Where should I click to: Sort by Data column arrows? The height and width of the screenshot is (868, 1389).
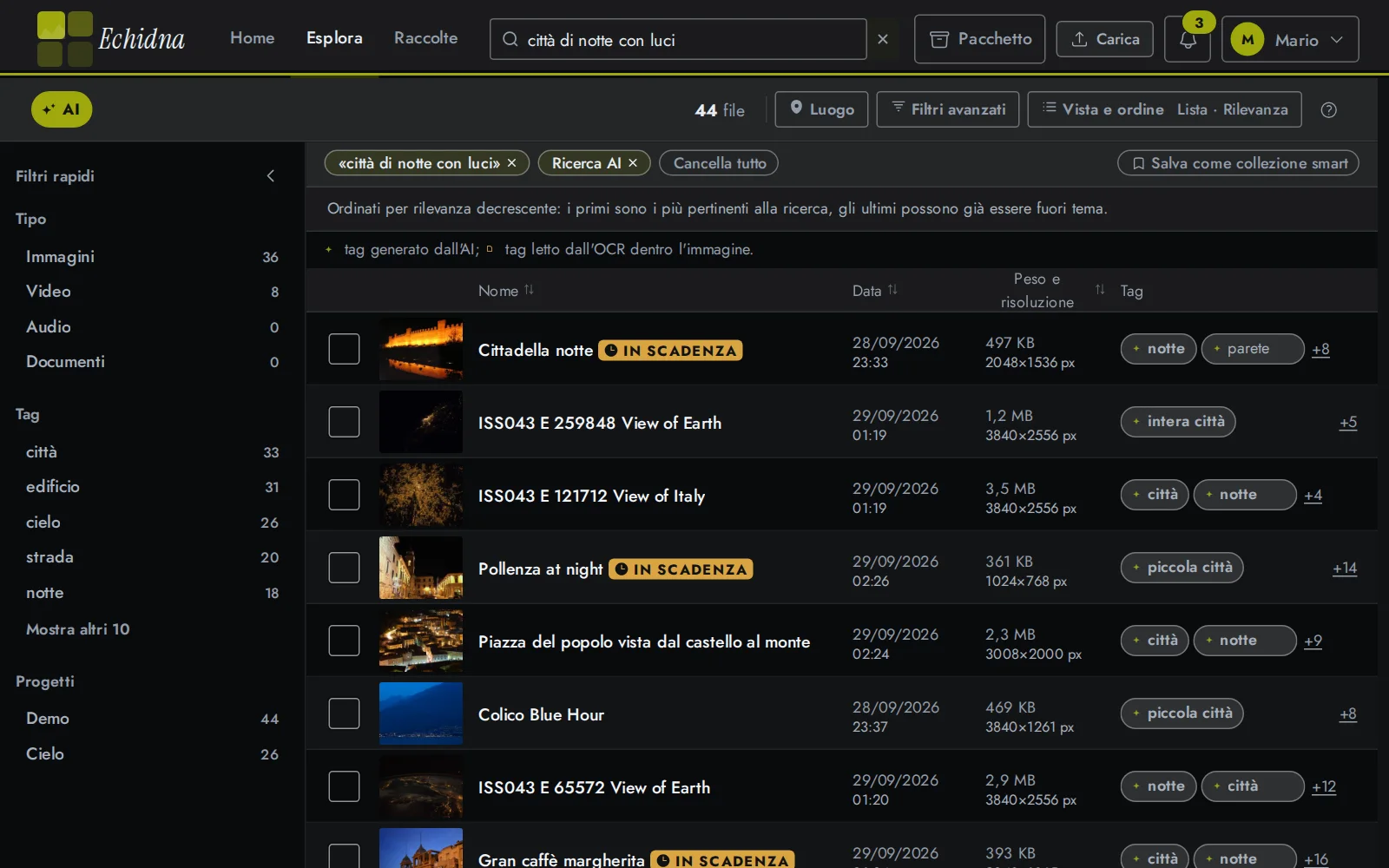click(892, 290)
